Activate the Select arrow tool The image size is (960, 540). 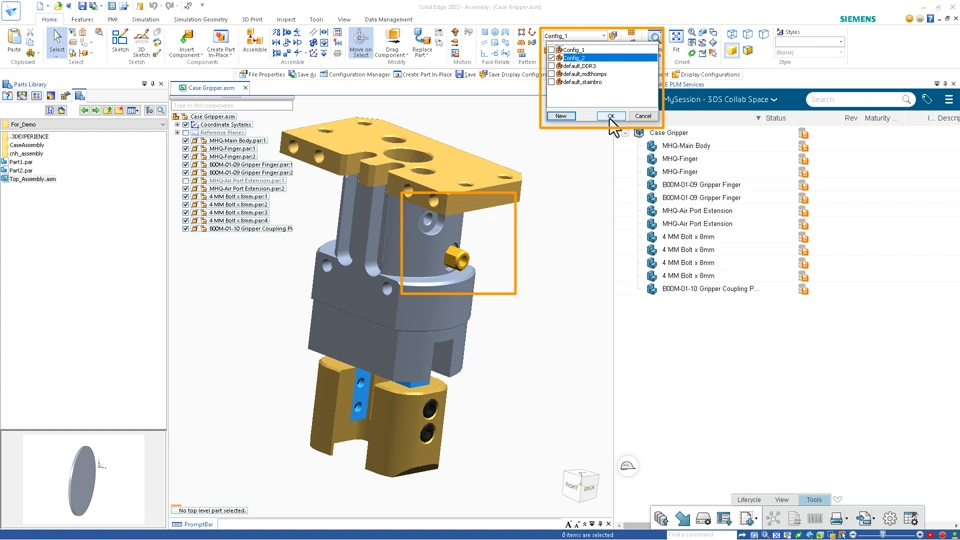[x=56, y=42]
